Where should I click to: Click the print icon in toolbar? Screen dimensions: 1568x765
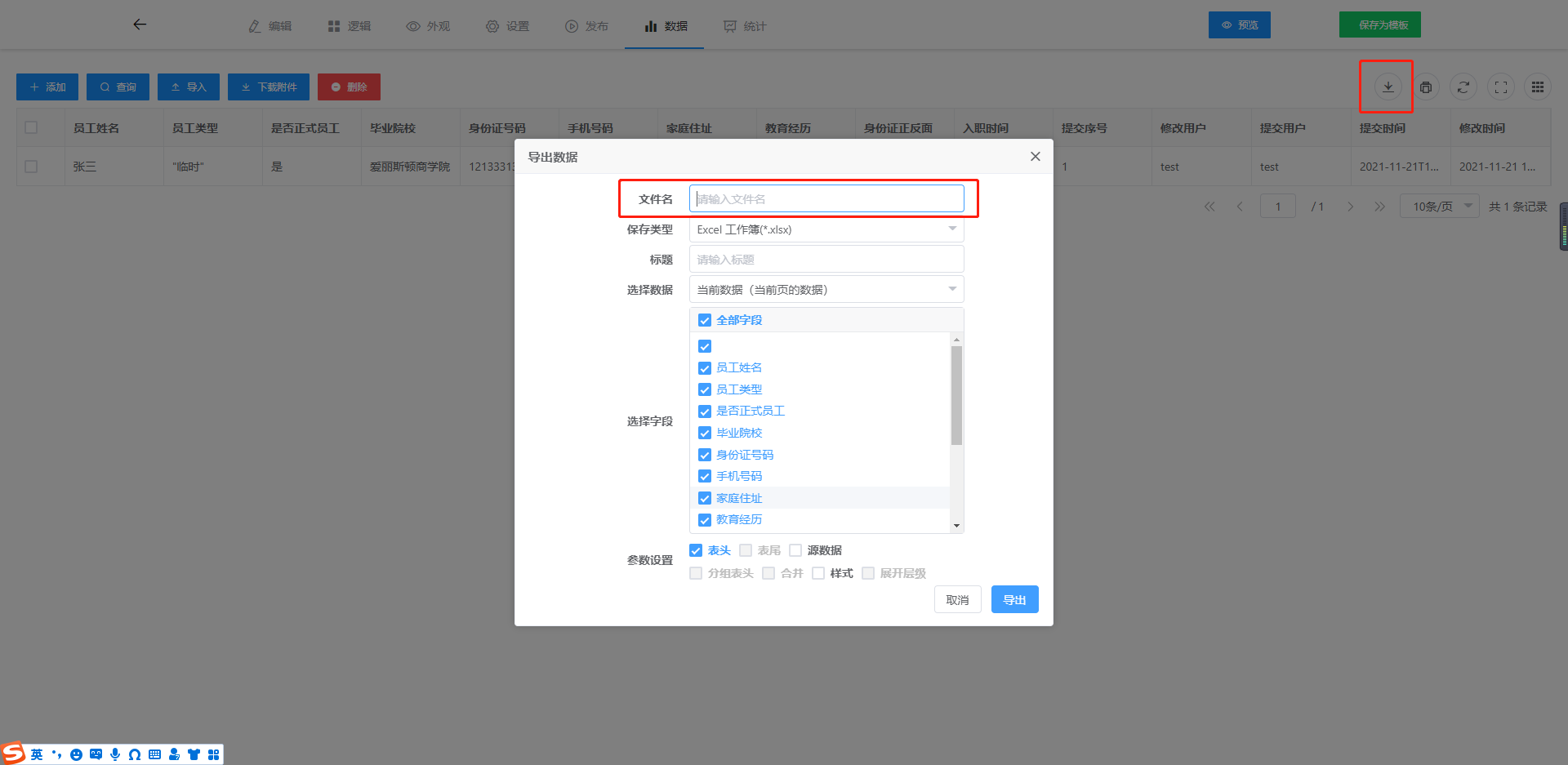pyautogui.click(x=1426, y=87)
